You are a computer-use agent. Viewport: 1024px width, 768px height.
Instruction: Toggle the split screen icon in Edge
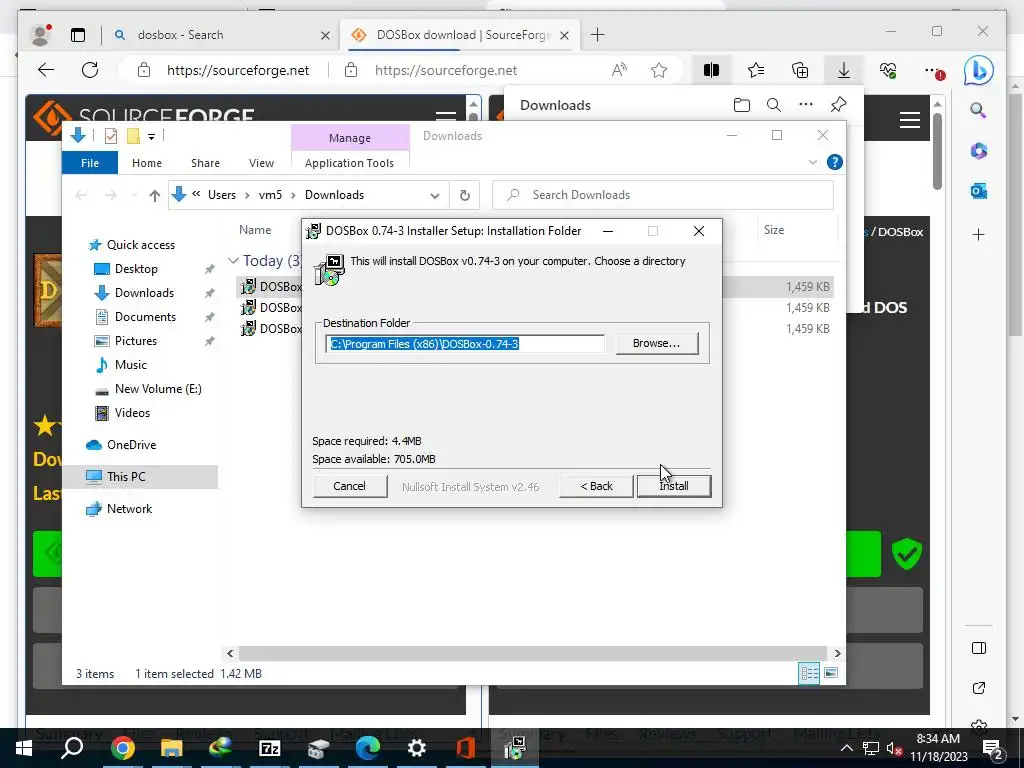[711, 70]
